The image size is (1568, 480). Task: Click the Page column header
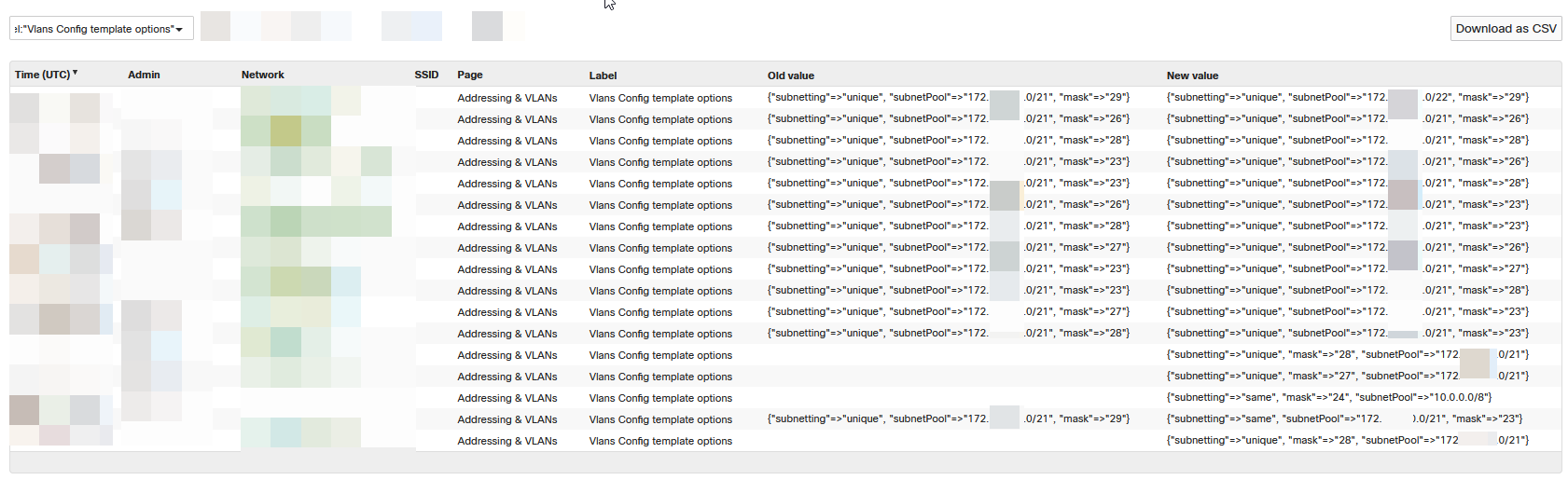469,75
